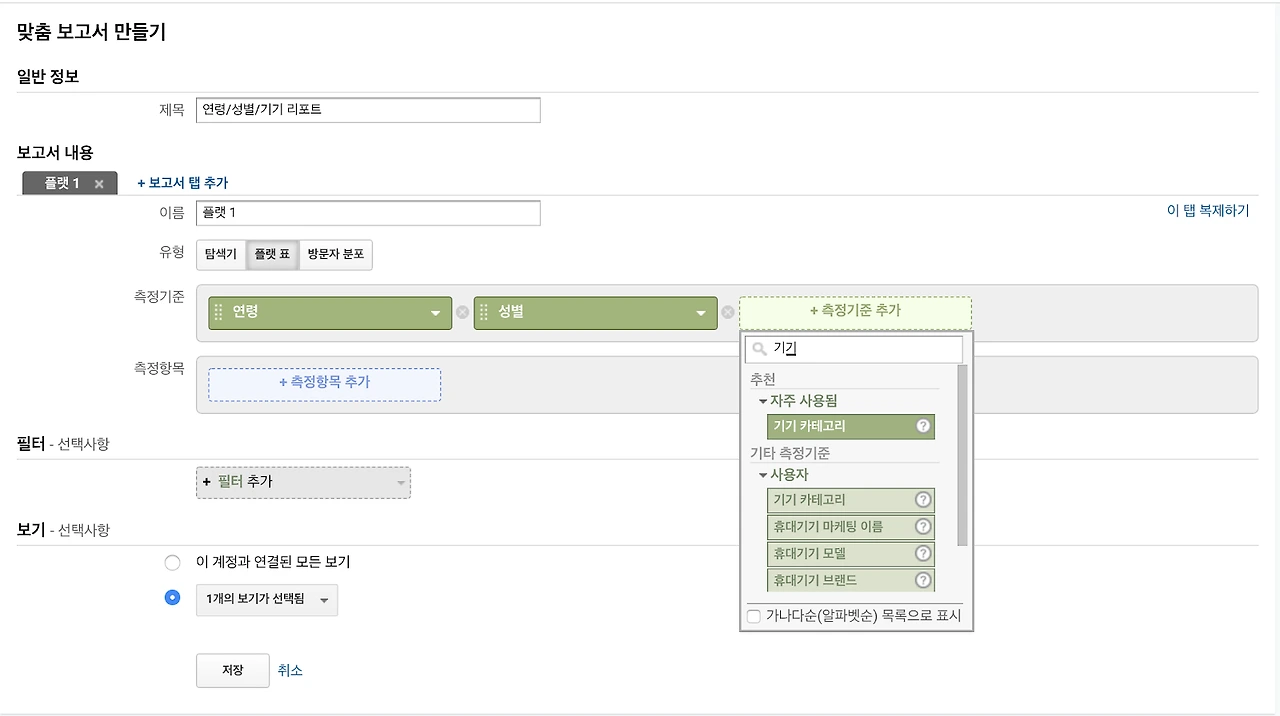Screen dimensions: 1280x716
Task: Choose the 탐색기 report type
Action: pyautogui.click(x=220, y=255)
